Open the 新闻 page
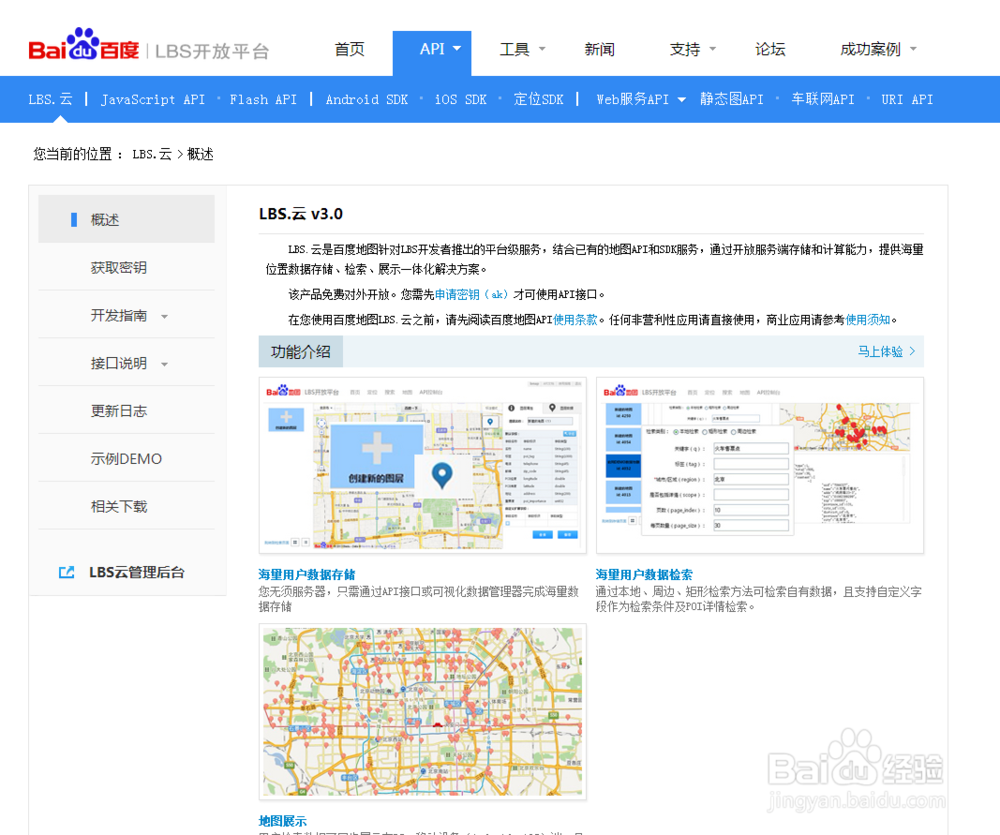 (x=599, y=49)
